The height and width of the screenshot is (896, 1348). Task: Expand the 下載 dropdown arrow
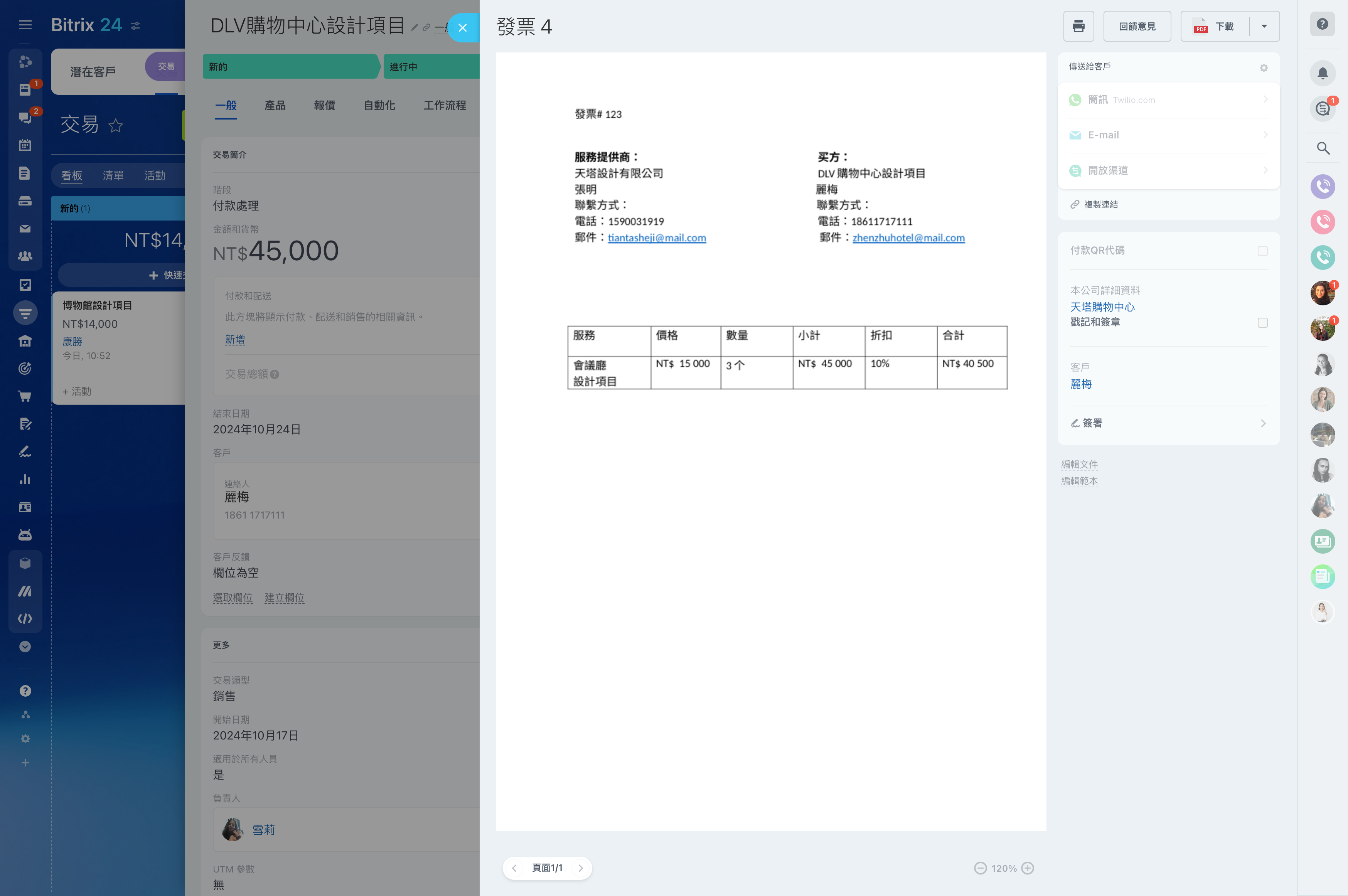(x=1264, y=26)
